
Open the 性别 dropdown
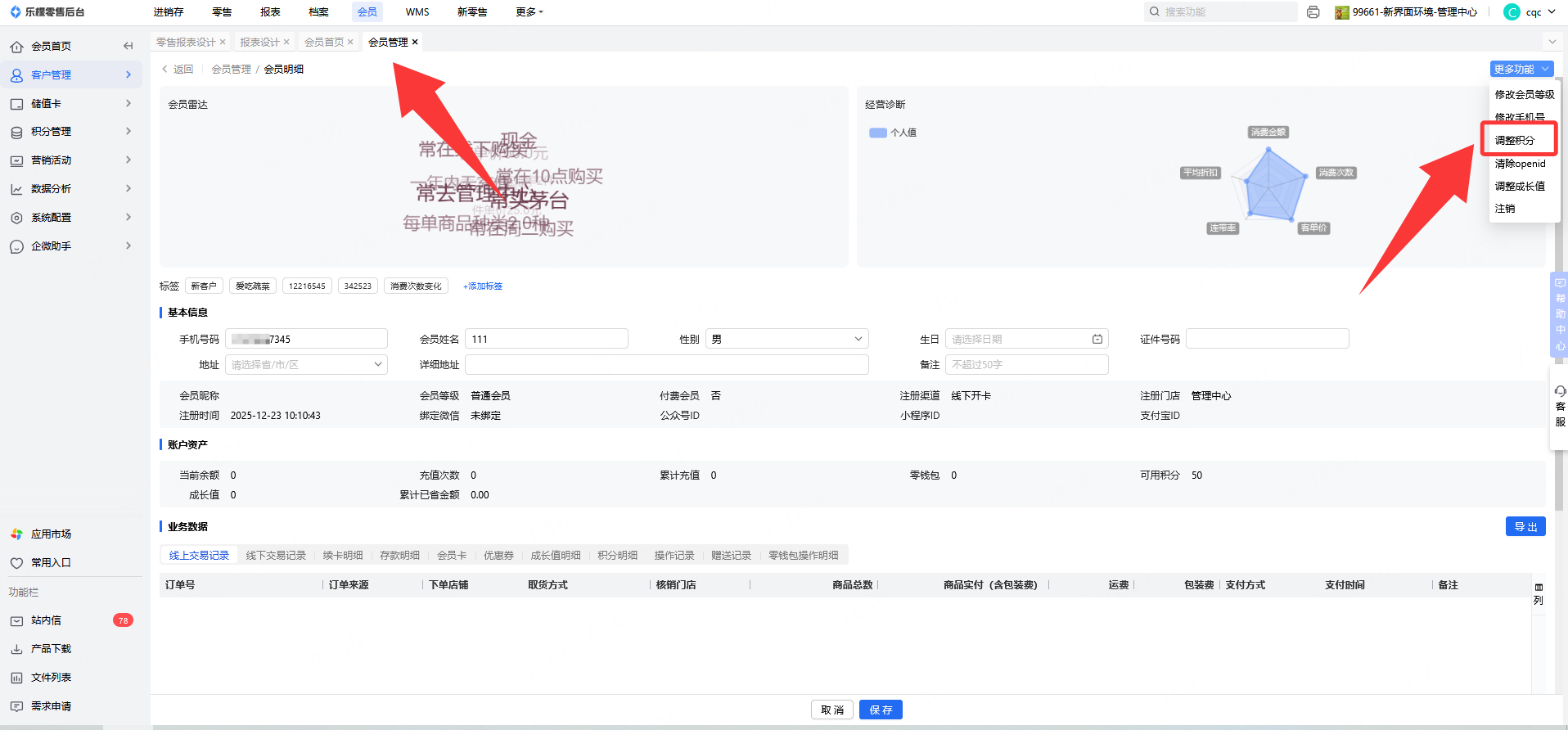786,339
